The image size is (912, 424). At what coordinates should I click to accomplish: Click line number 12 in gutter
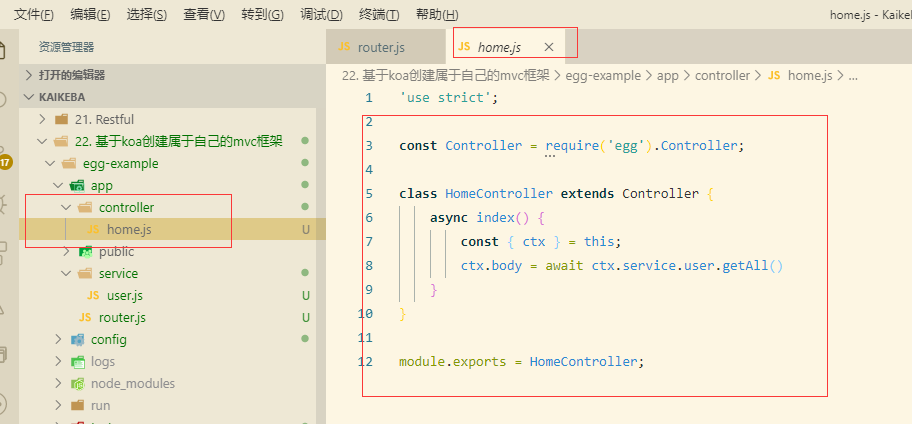[365, 361]
